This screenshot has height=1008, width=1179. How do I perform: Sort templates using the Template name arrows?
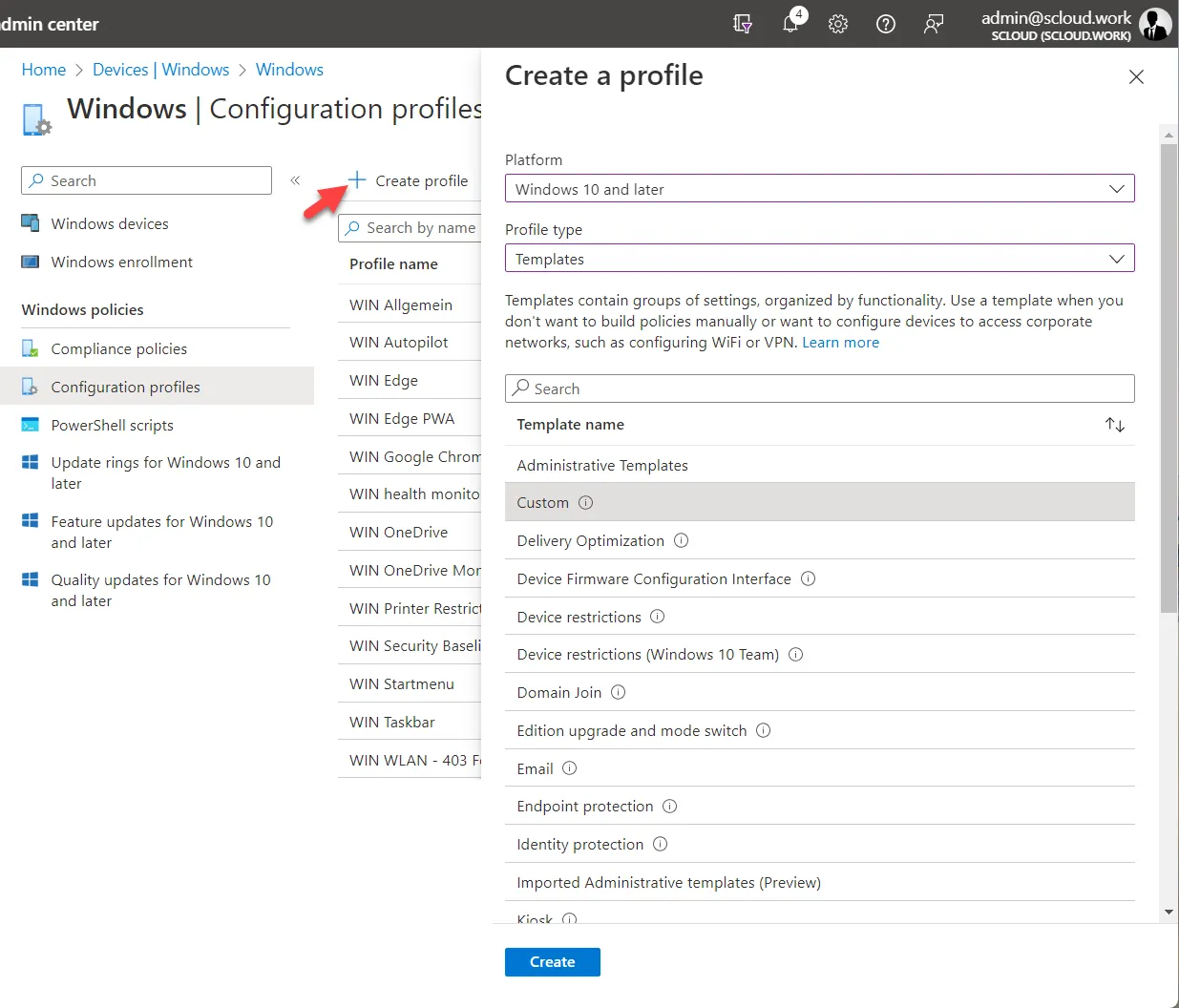pyautogui.click(x=1115, y=425)
